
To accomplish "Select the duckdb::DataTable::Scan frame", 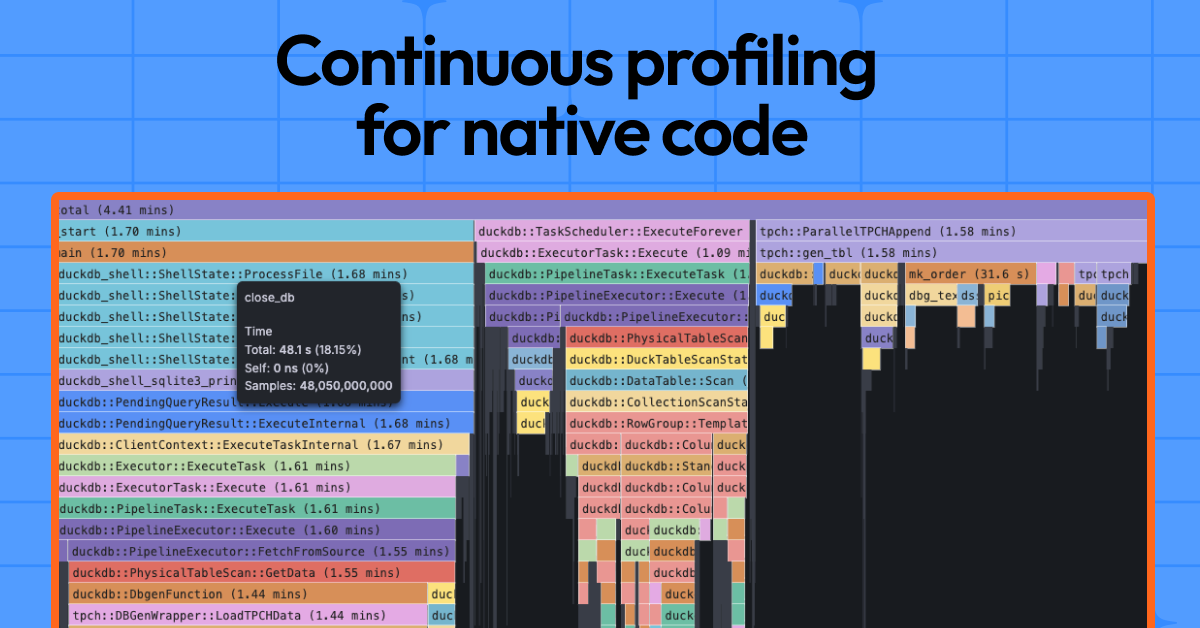I will point(656,380).
